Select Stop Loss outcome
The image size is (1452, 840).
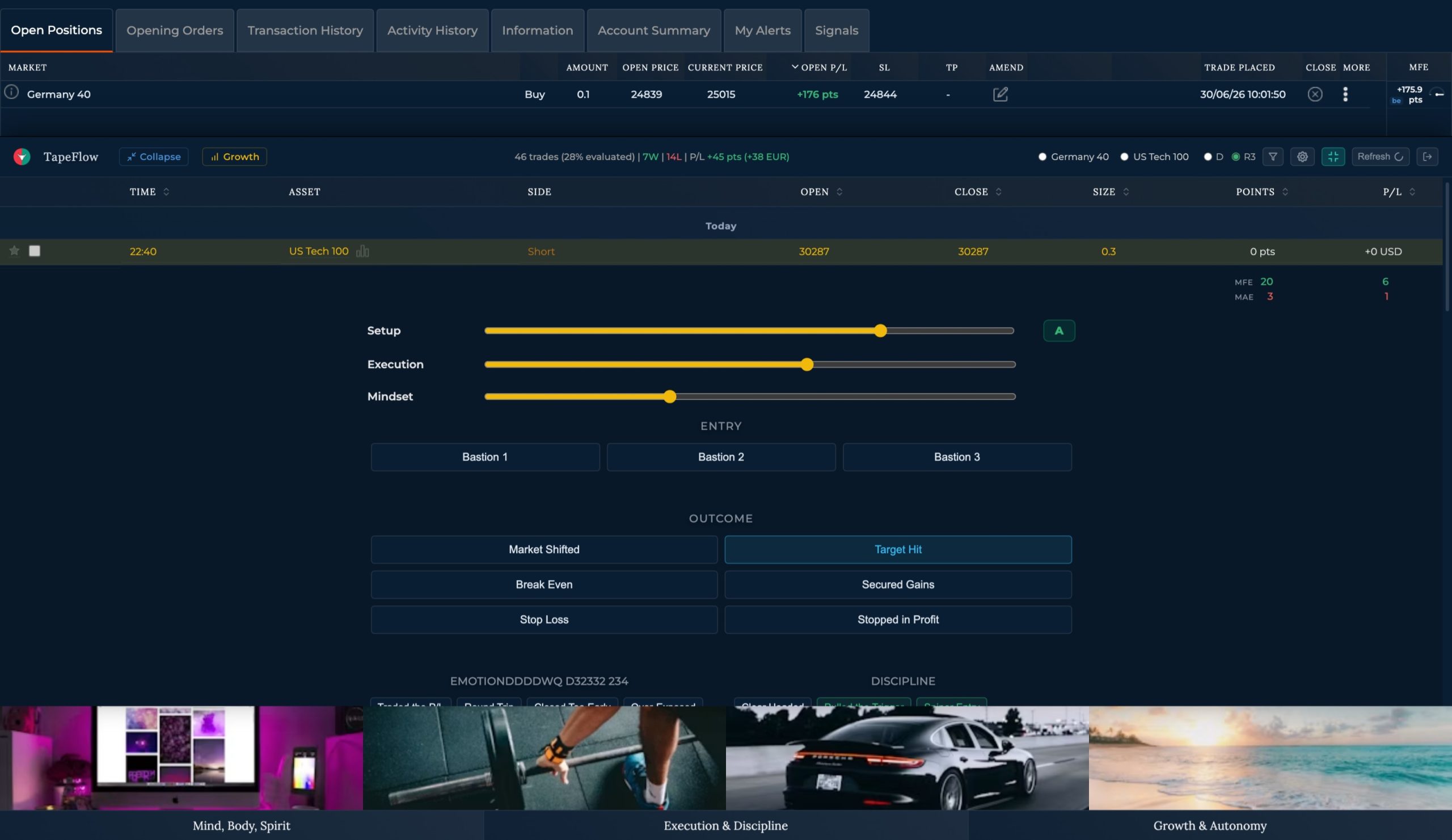pyautogui.click(x=544, y=619)
